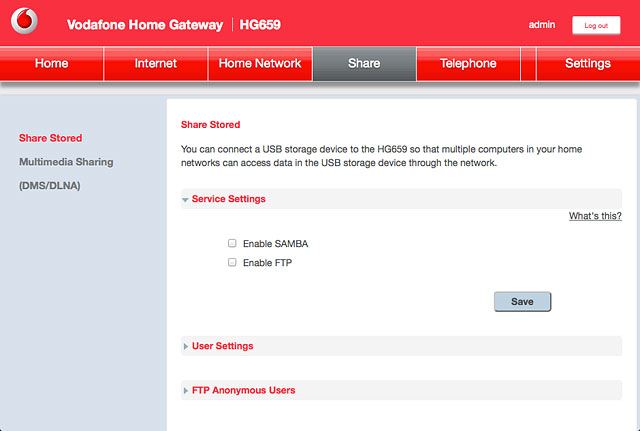The image size is (640, 431).
Task: Tick the Enable FTP checkbox
Action: (x=232, y=262)
